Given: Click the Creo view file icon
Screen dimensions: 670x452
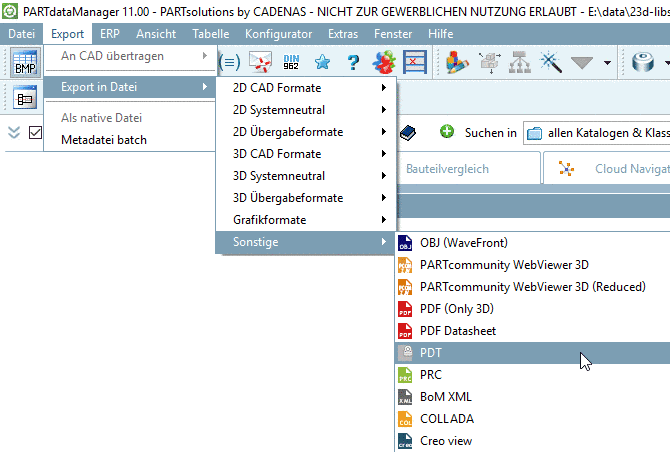Looking at the screenshot, I should [x=405, y=441].
